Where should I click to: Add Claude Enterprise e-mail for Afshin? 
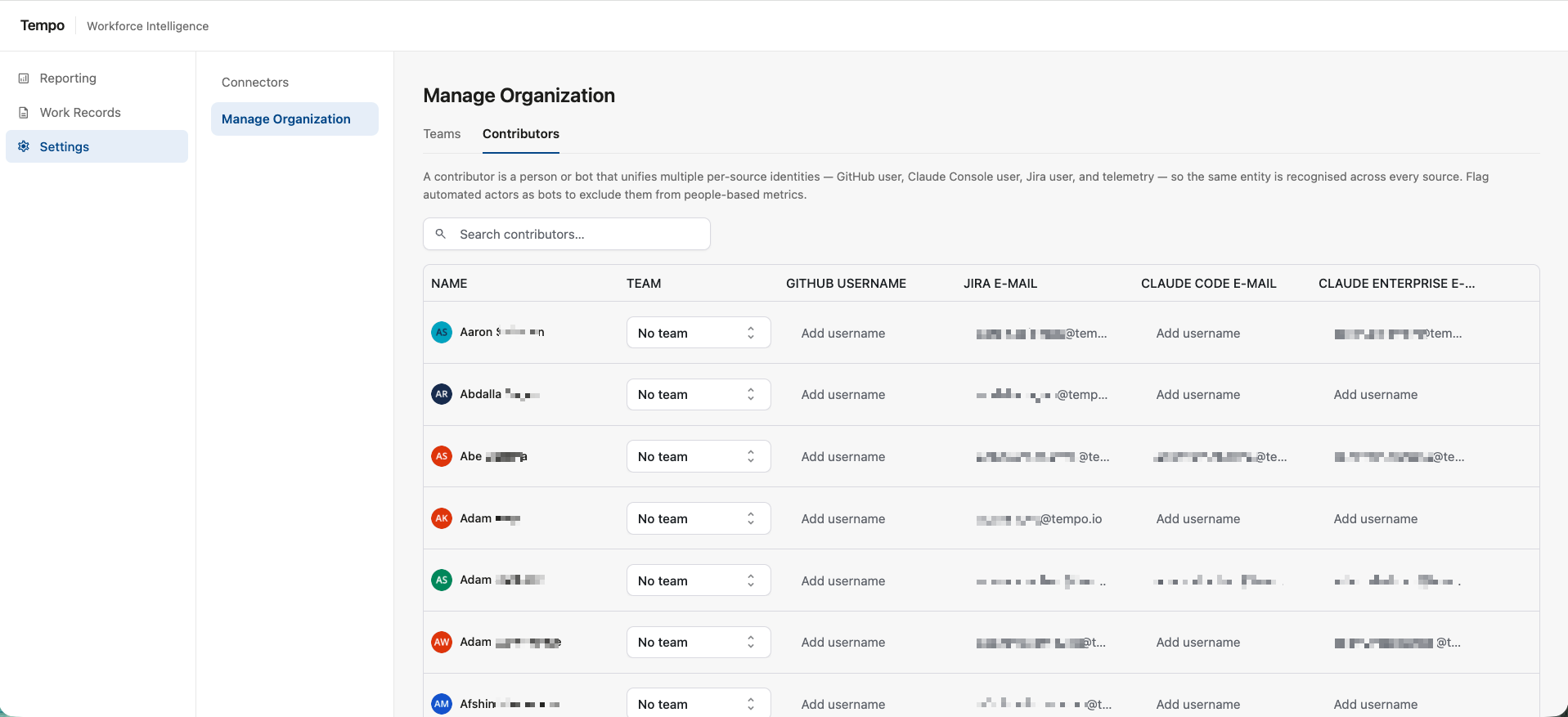pos(1376,705)
